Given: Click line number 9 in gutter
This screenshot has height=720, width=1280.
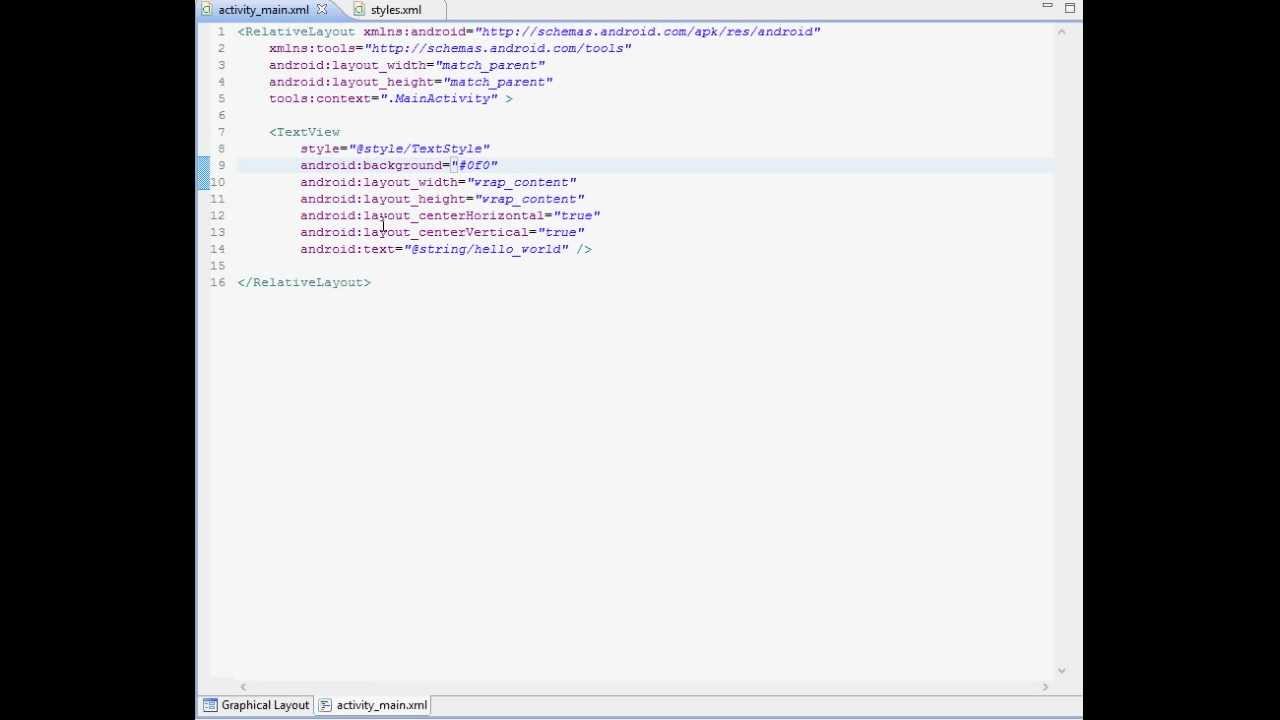Looking at the screenshot, I should (x=221, y=165).
